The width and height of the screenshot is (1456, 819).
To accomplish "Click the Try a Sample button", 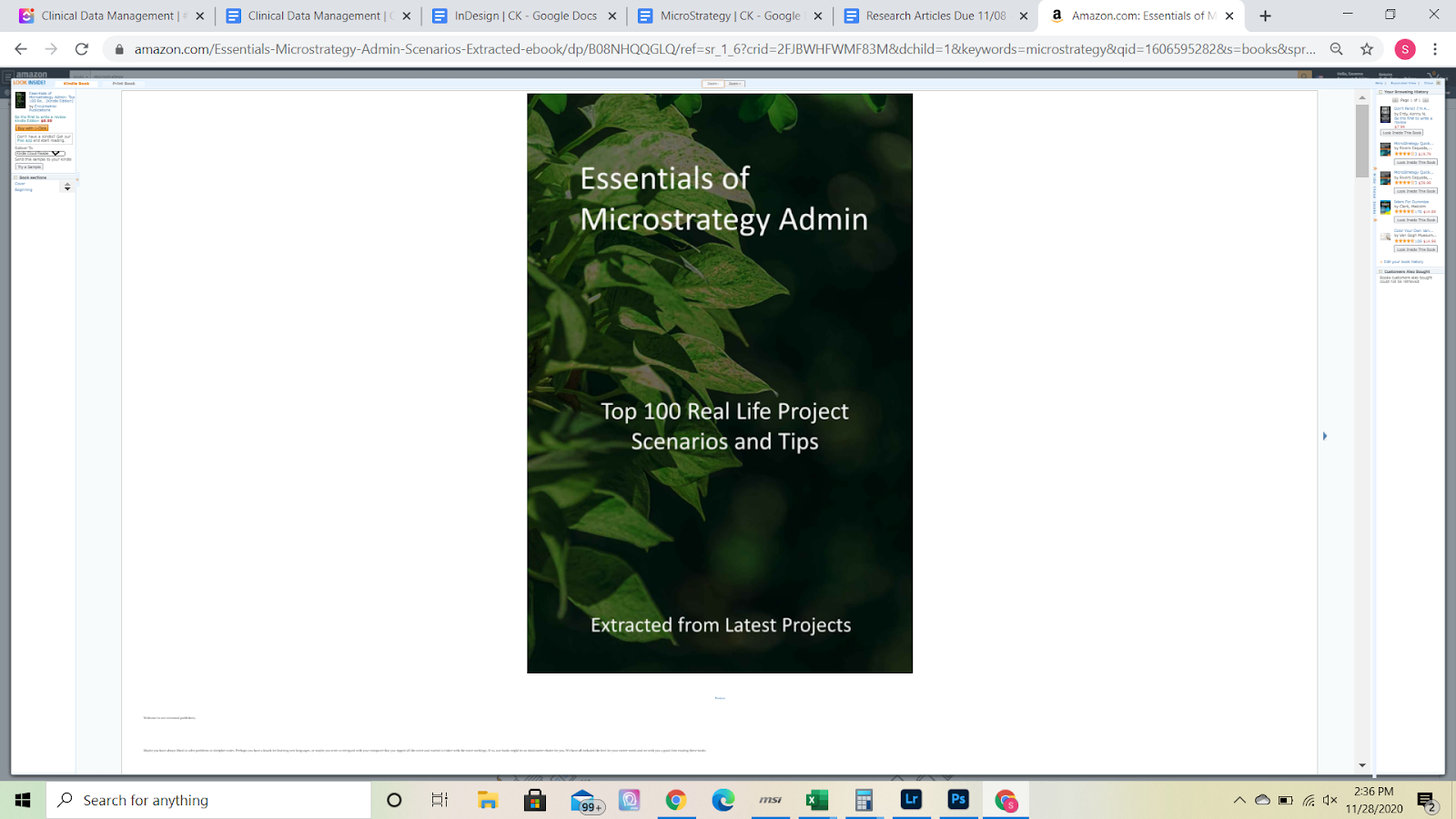I will [29, 167].
